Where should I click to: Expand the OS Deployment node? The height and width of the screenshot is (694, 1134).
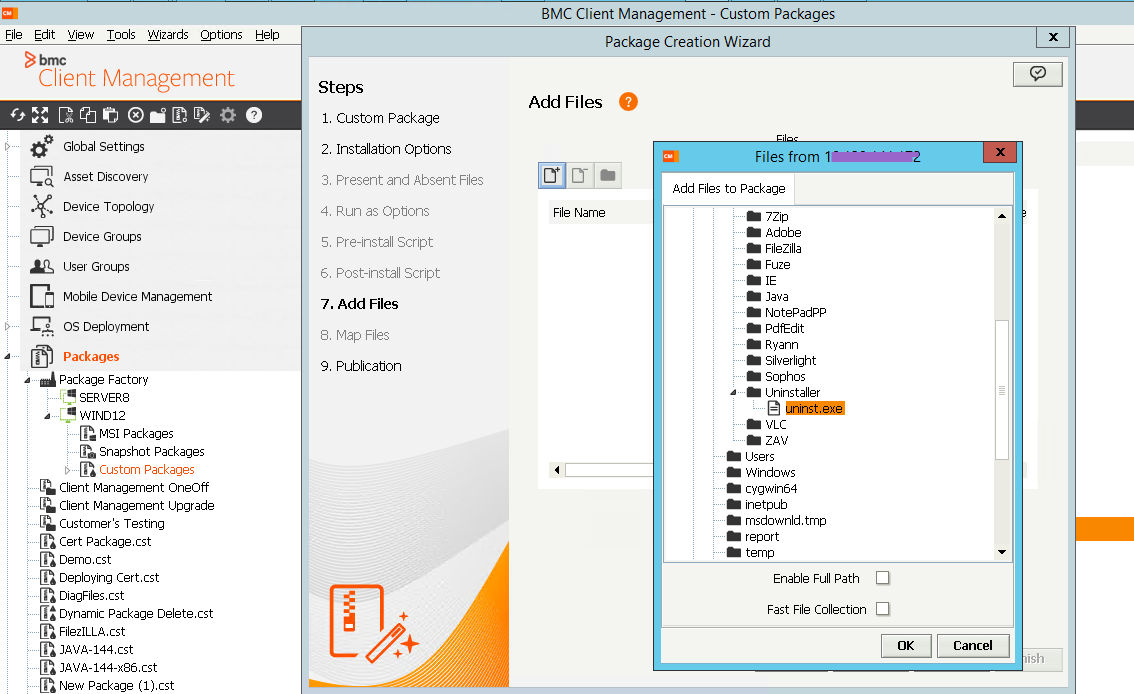tap(8, 327)
